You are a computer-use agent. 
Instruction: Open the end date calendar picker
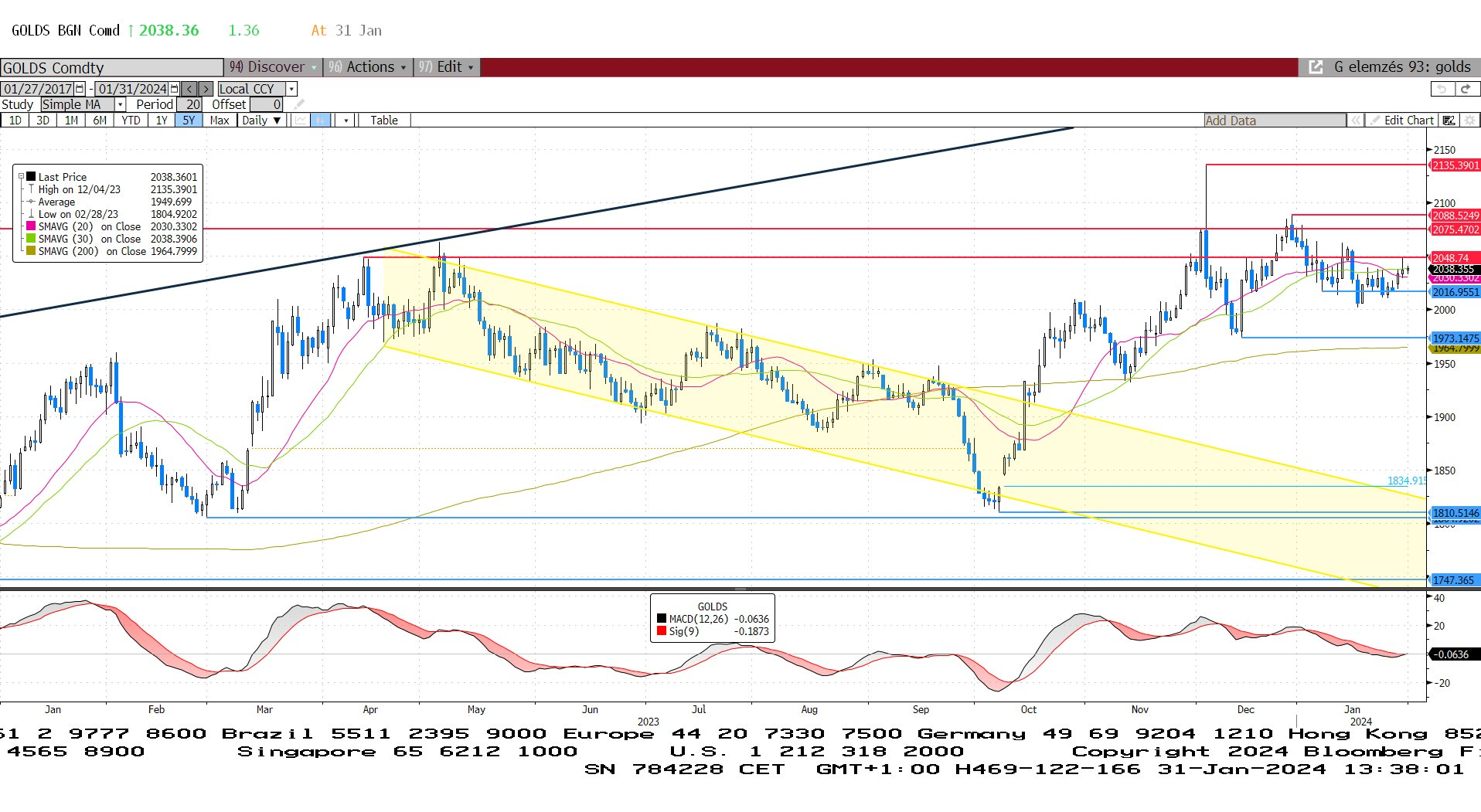tap(174, 89)
